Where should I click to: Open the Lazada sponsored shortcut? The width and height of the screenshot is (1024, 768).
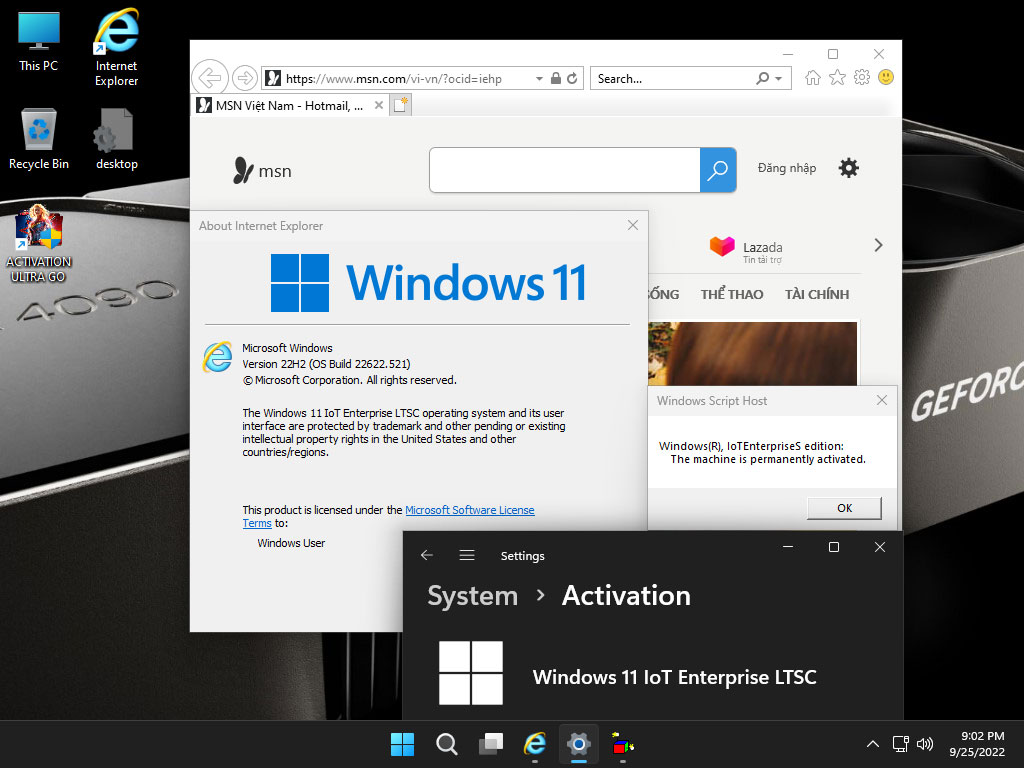[746, 249]
